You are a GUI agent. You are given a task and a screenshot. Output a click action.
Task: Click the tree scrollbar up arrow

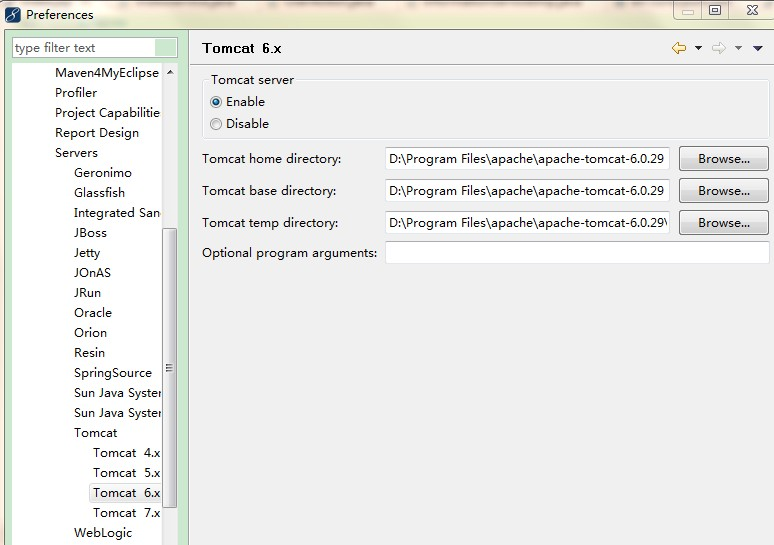pos(170,72)
